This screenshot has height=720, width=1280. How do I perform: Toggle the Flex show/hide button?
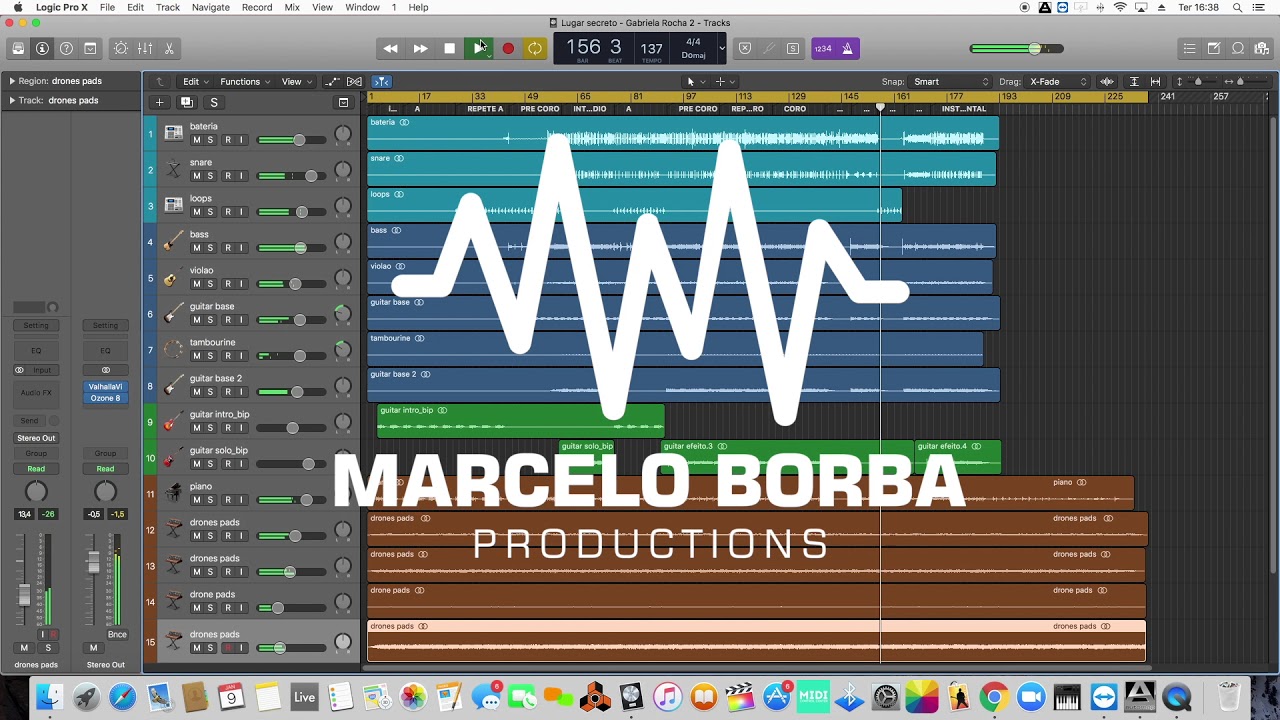pyautogui.click(x=353, y=81)
